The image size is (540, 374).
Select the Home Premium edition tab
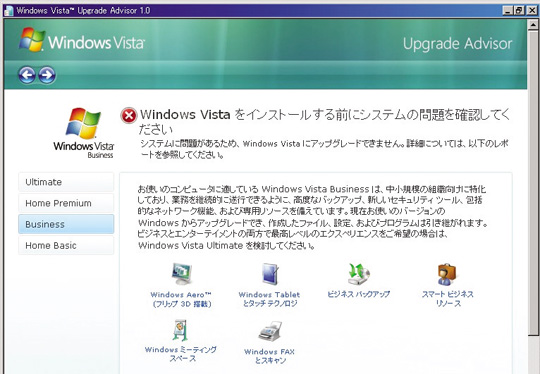click(66, 203)
